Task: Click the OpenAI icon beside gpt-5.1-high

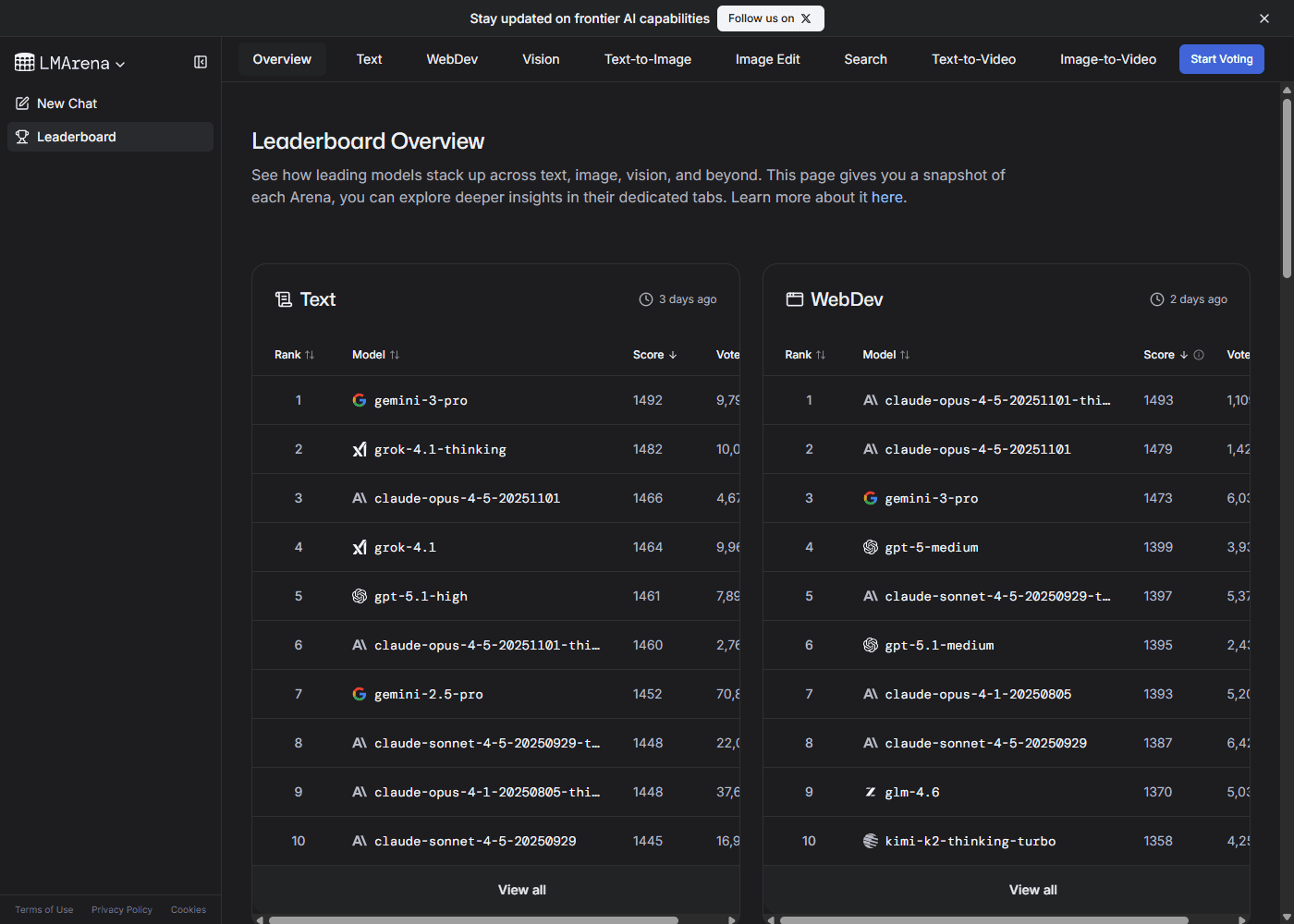Action: [360, 596]
